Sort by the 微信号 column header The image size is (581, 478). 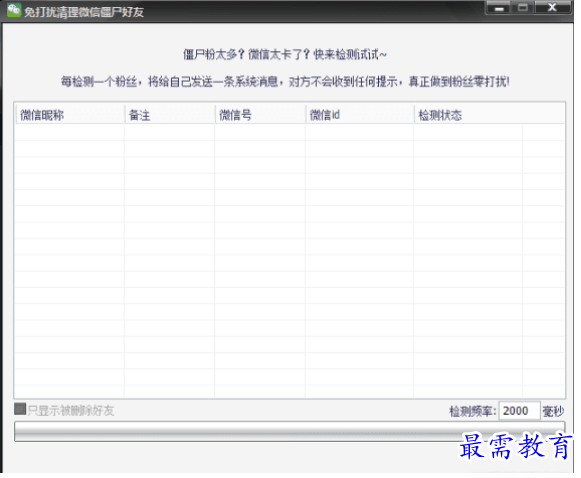pyautogui.click(x=260, y=115)
